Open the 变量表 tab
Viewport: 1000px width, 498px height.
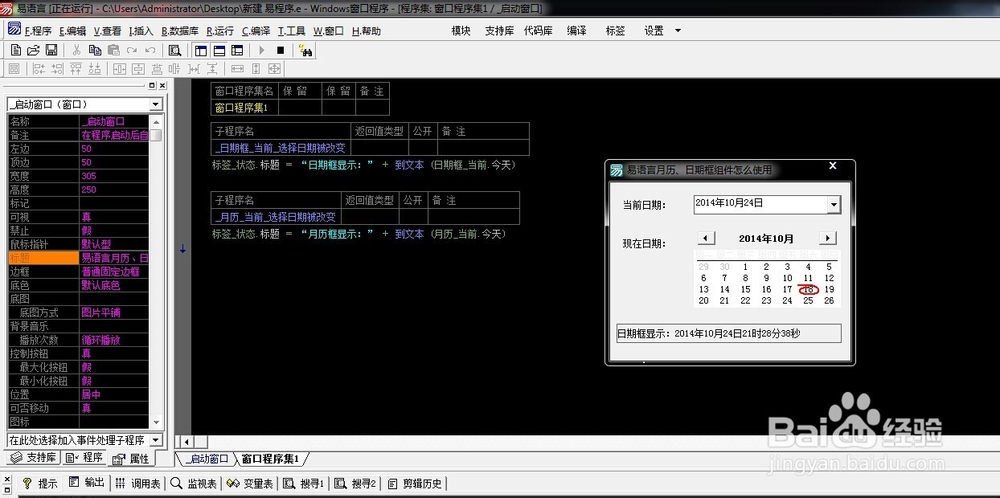(x=251, y=483)
